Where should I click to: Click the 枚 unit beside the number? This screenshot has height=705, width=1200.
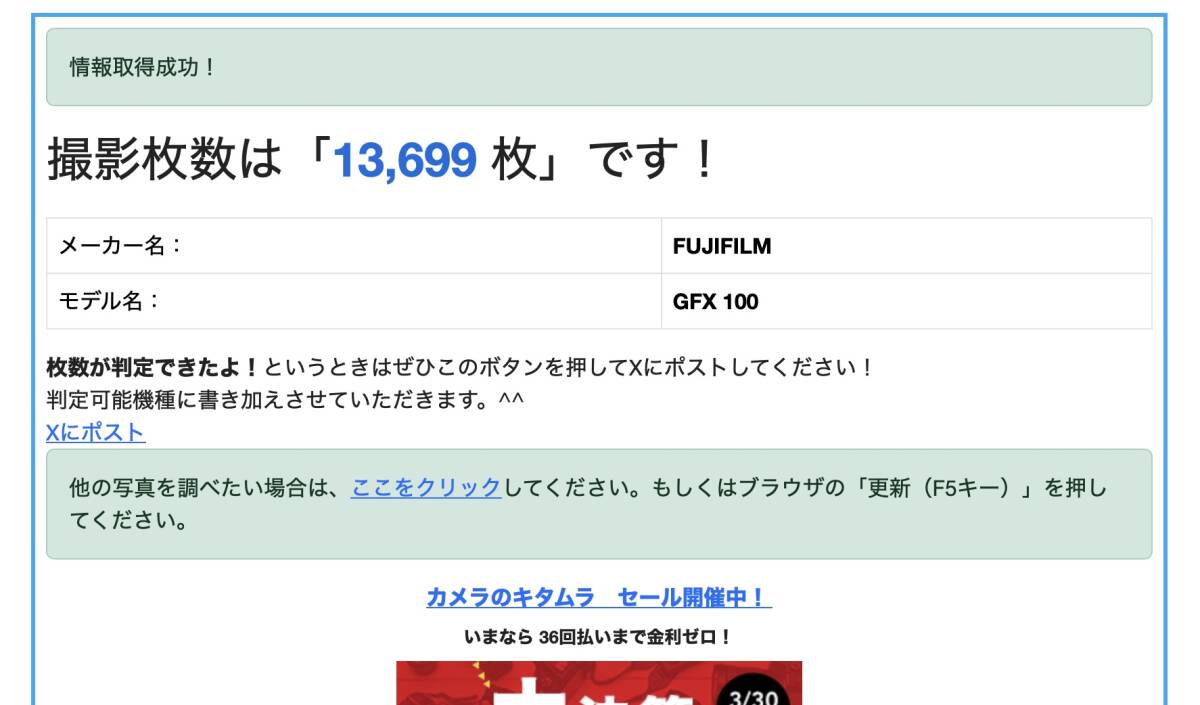pos(514,161)
